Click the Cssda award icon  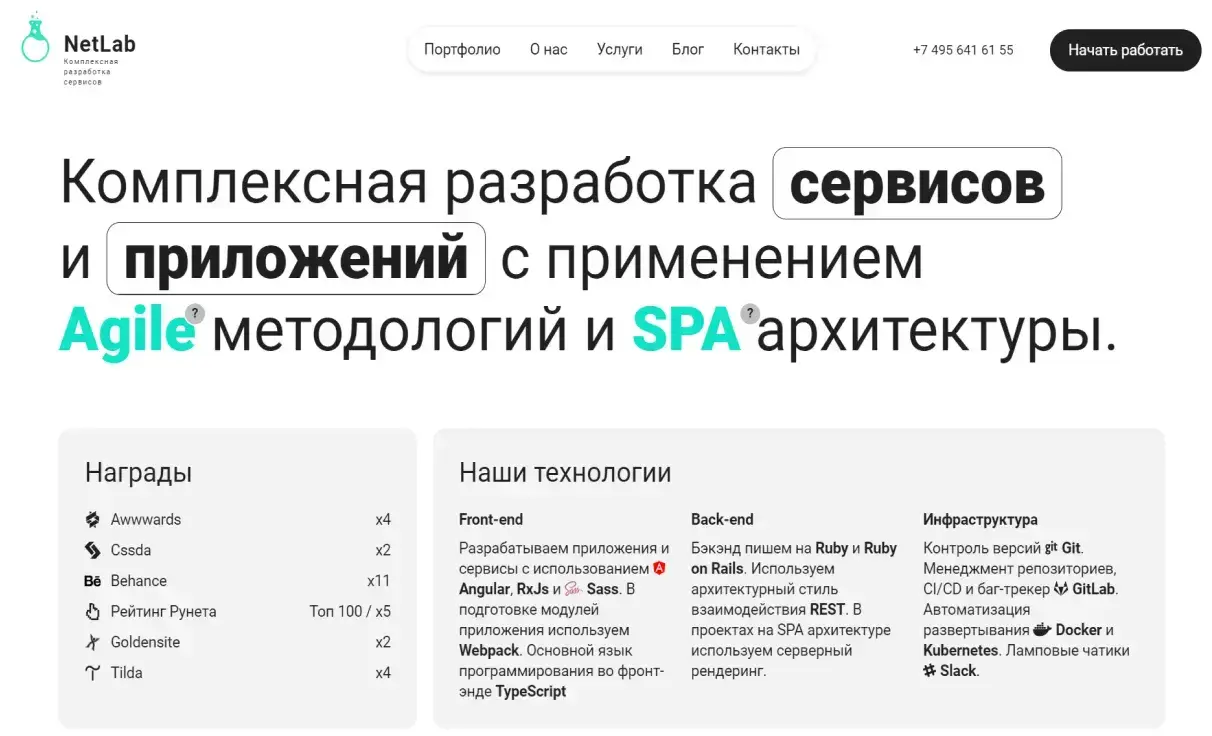pyautogui.click(x=93, y=550)
